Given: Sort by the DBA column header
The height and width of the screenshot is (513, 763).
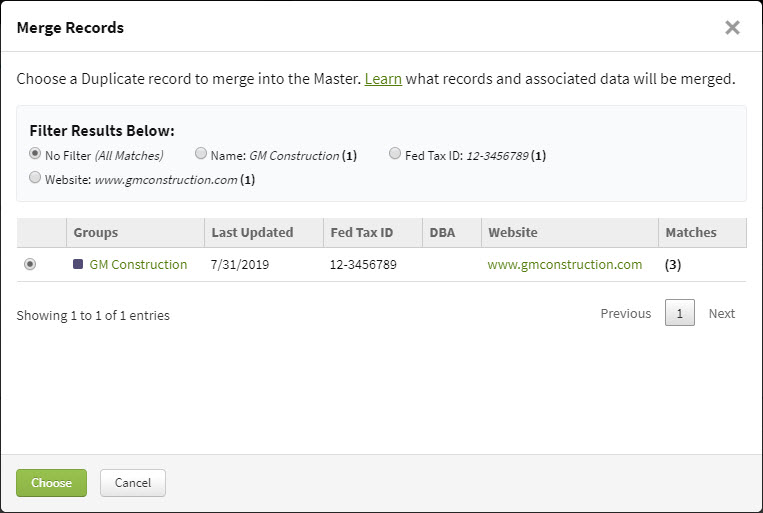Looking at the screenshot, I should tap(452, 233).
